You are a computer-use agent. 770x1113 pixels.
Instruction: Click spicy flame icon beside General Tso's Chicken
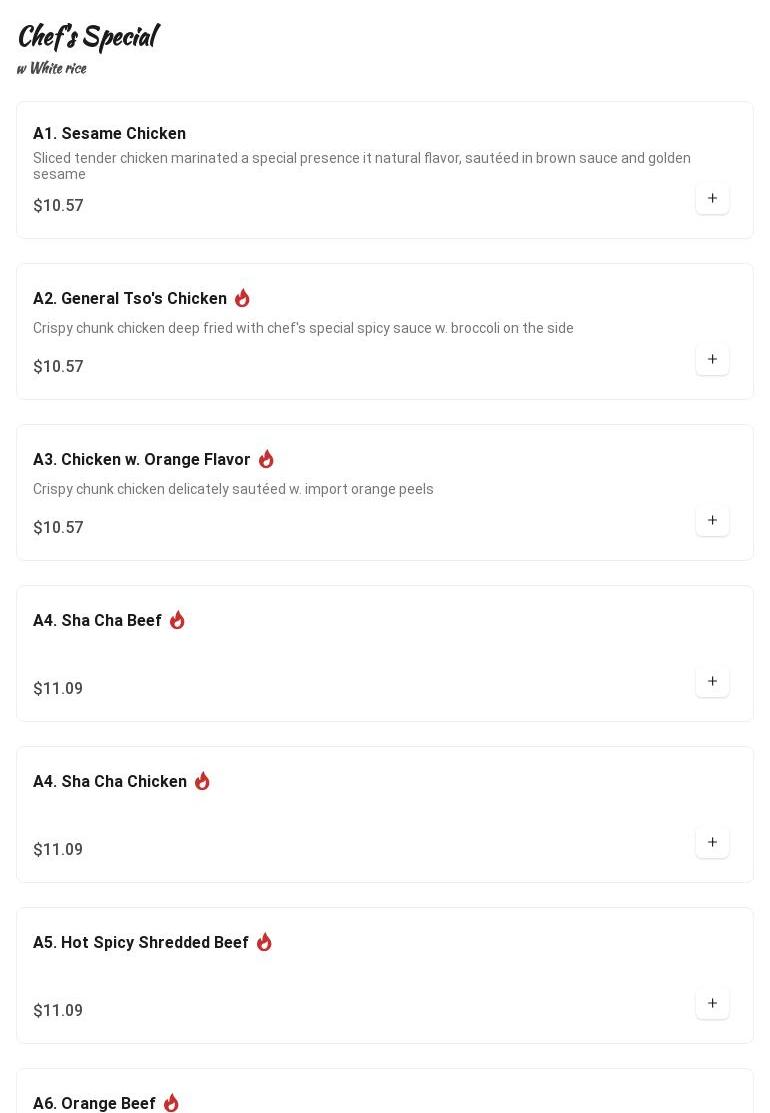pos(242,298)
